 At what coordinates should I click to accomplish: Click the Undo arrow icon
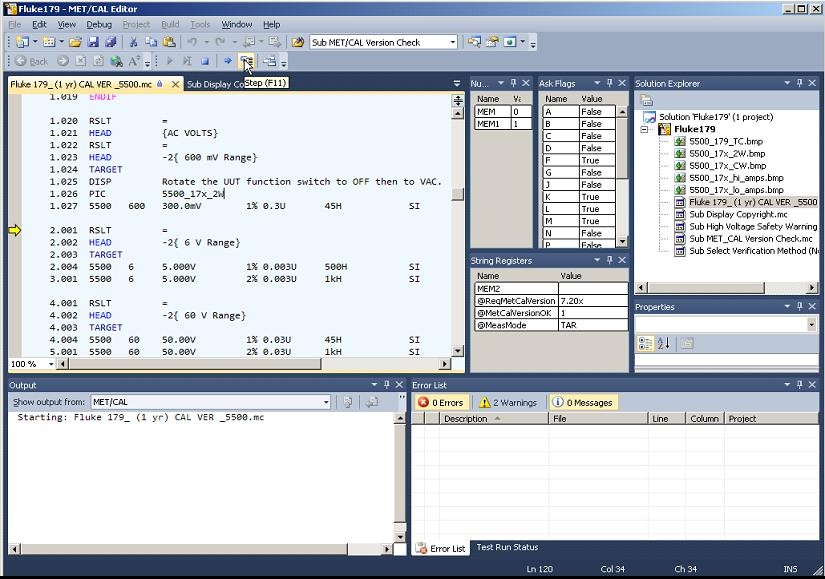coord(192,42)
